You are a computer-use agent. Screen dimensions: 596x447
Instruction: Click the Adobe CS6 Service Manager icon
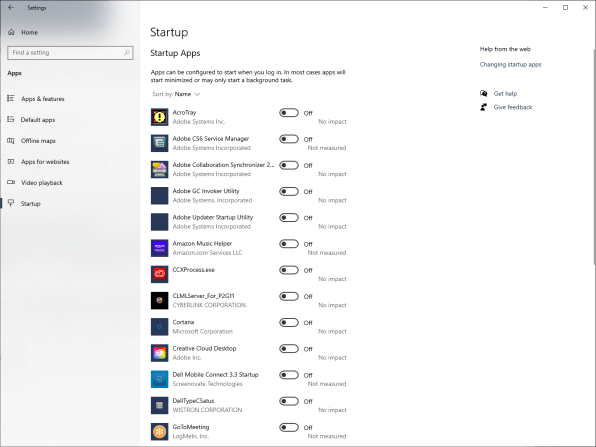pos(159,143)
